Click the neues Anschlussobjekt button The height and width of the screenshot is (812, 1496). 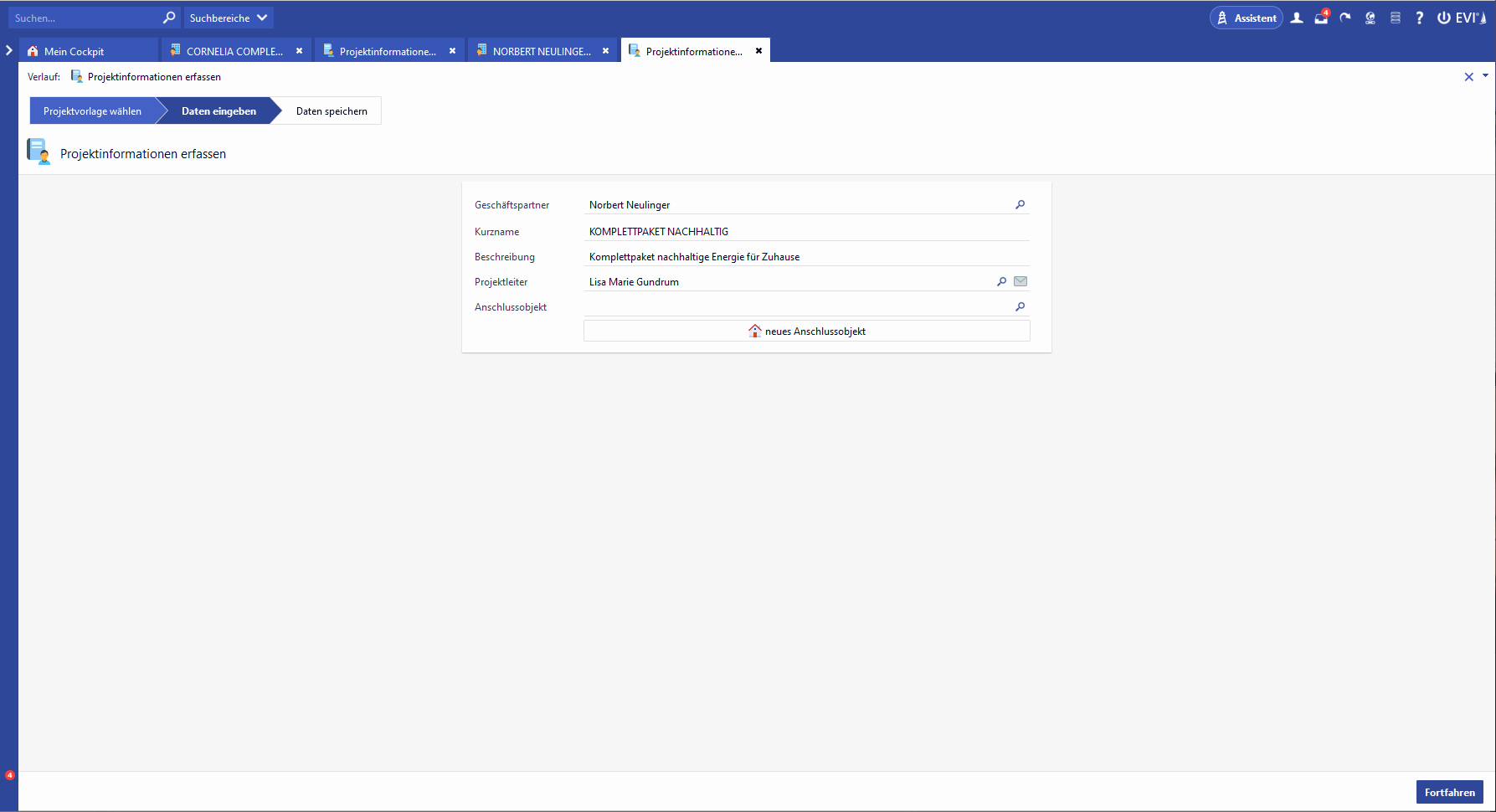(806, 331)
